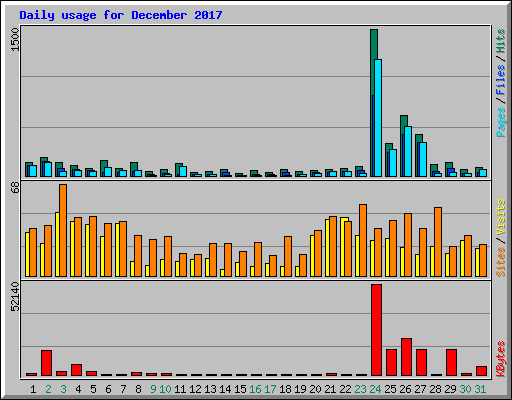Click green day label '10'
This screenshot has height=400, width=512.
pyautogui.click(x=165, y=389)
